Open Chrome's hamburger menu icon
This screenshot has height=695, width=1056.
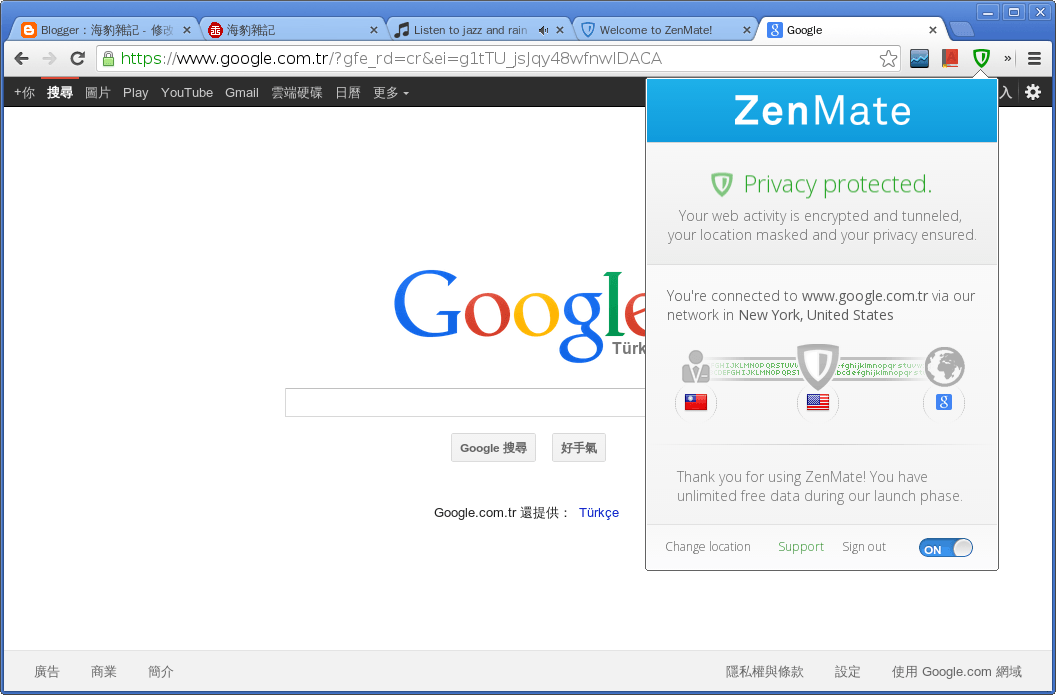click(1035, 59)
